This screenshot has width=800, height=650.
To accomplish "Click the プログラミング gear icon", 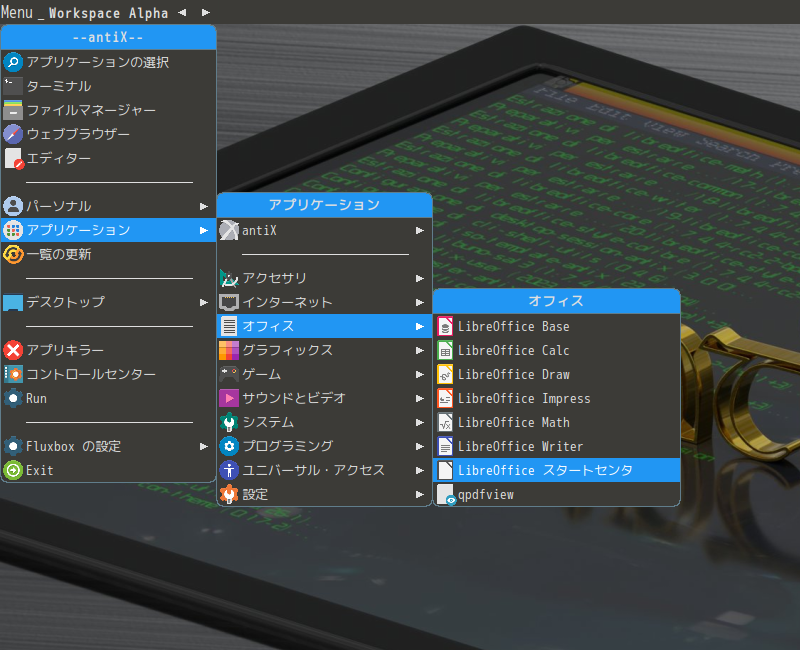I will pos(229,446).
